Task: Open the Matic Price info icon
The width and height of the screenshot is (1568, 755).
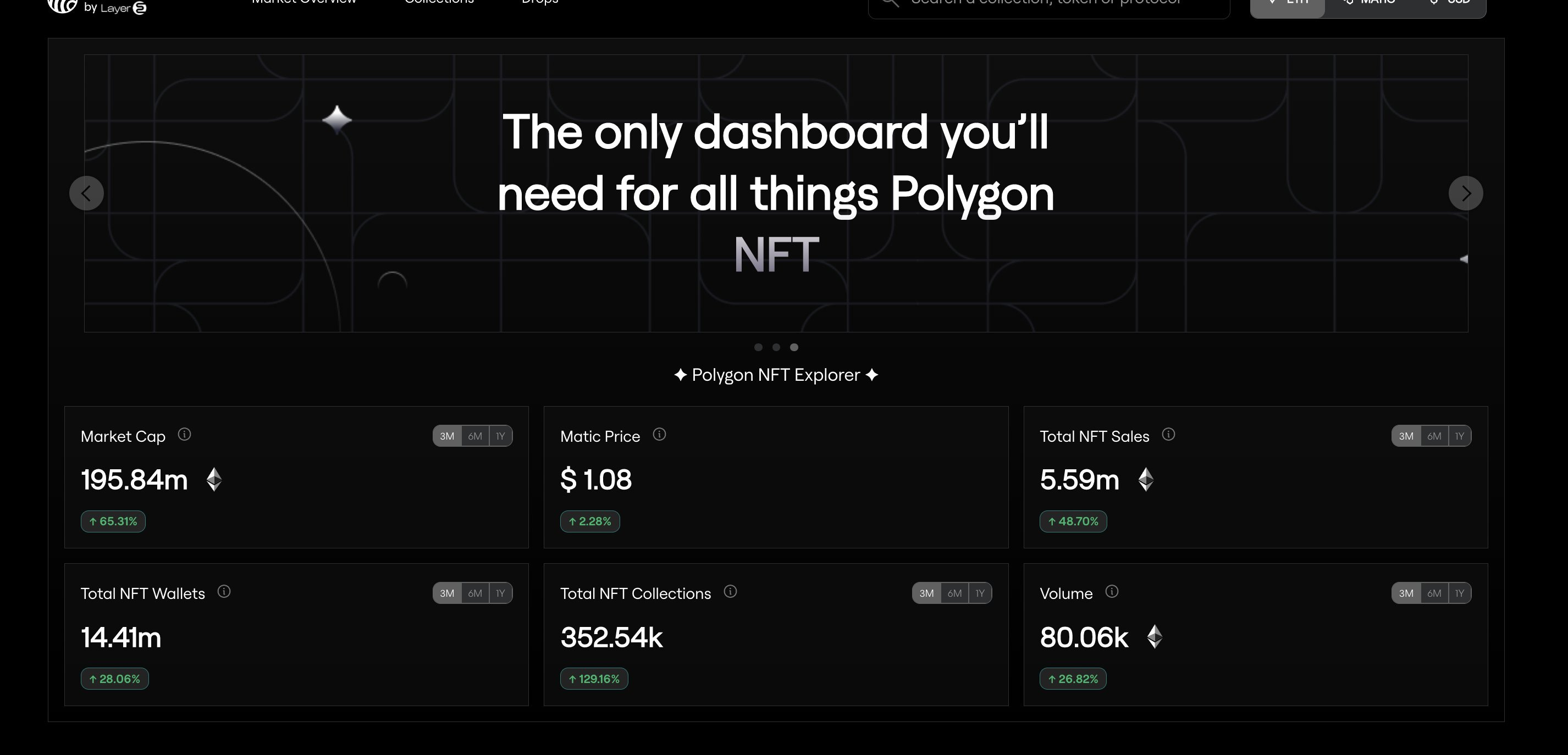Action: click(x=659, y=435)
